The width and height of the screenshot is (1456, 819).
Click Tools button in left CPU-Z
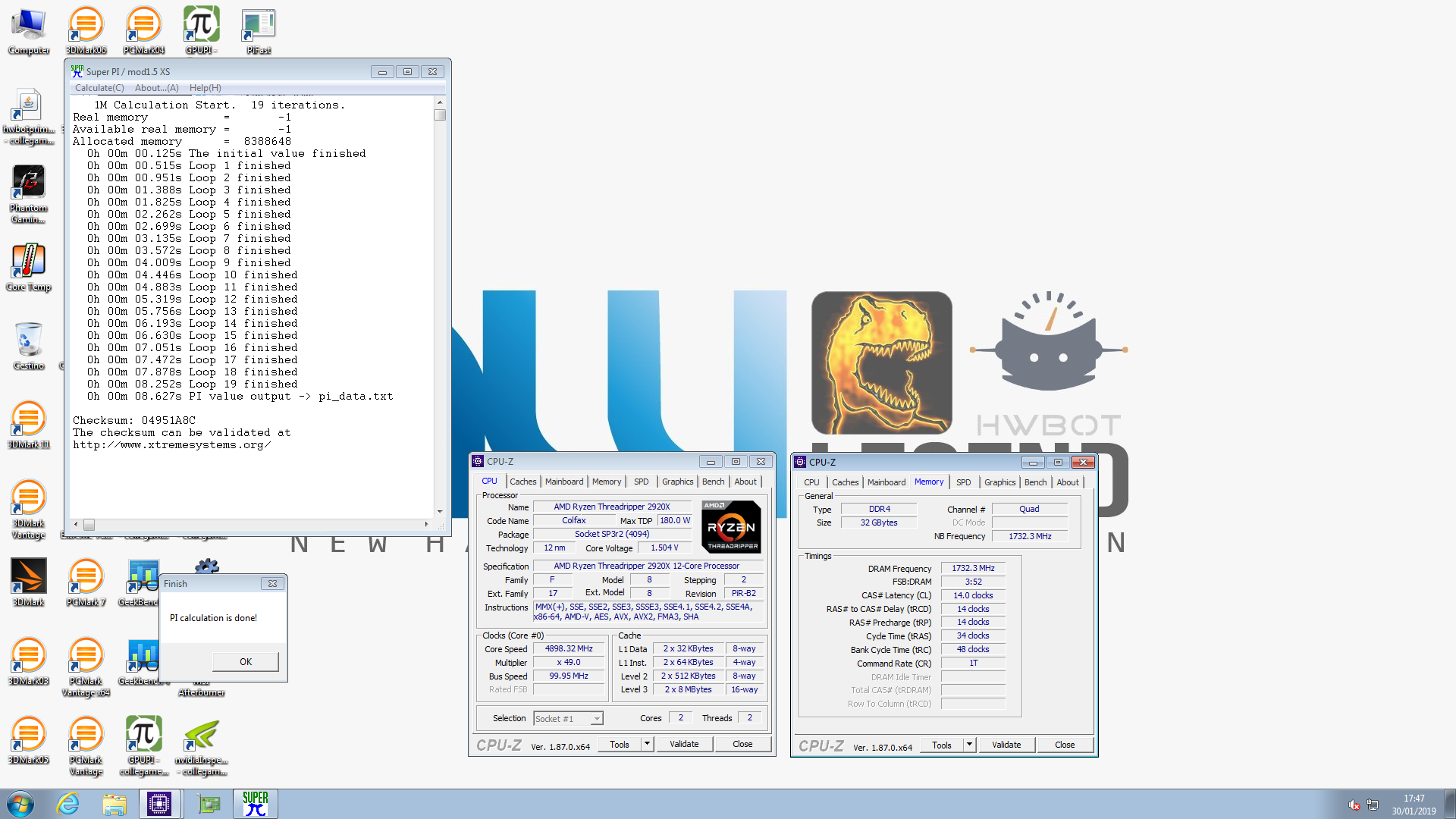(x=620, y=745)
